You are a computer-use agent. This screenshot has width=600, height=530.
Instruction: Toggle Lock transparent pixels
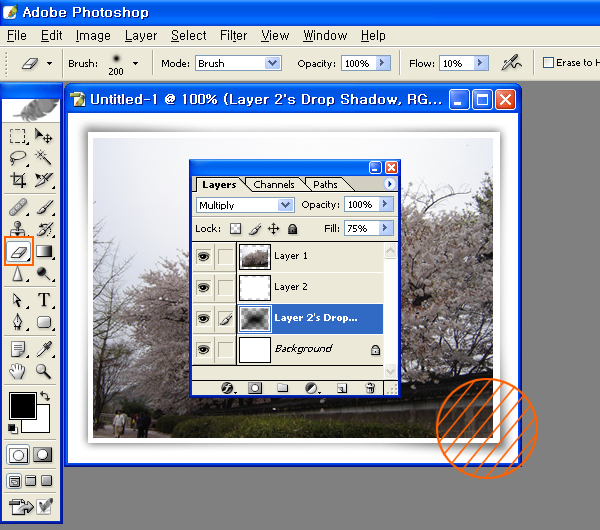(x=235, y=228)
